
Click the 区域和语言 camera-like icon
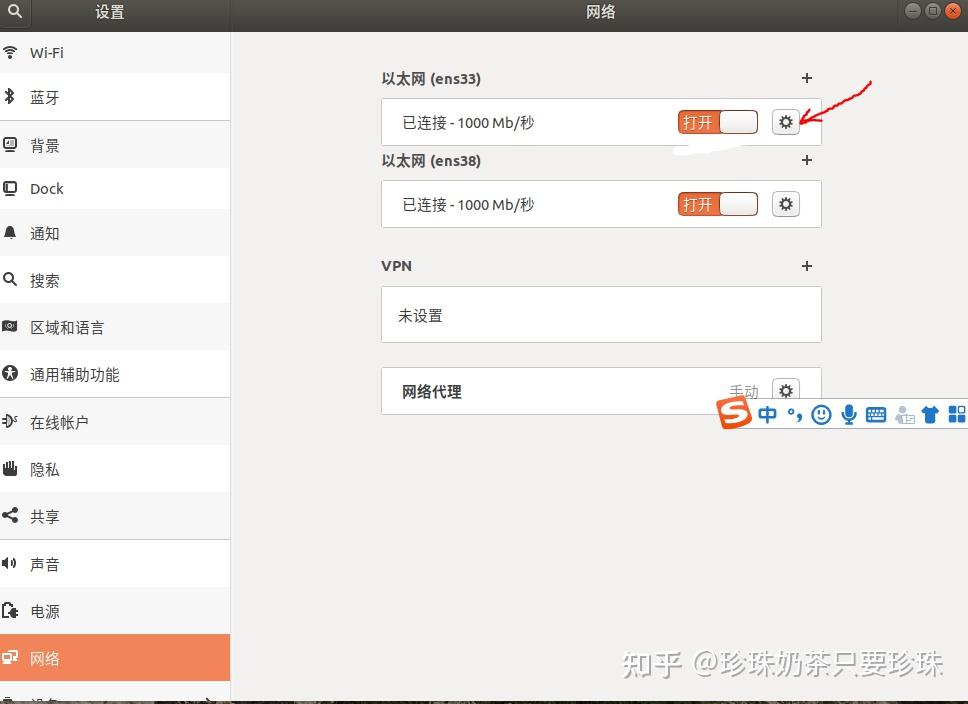pos(9,327)
